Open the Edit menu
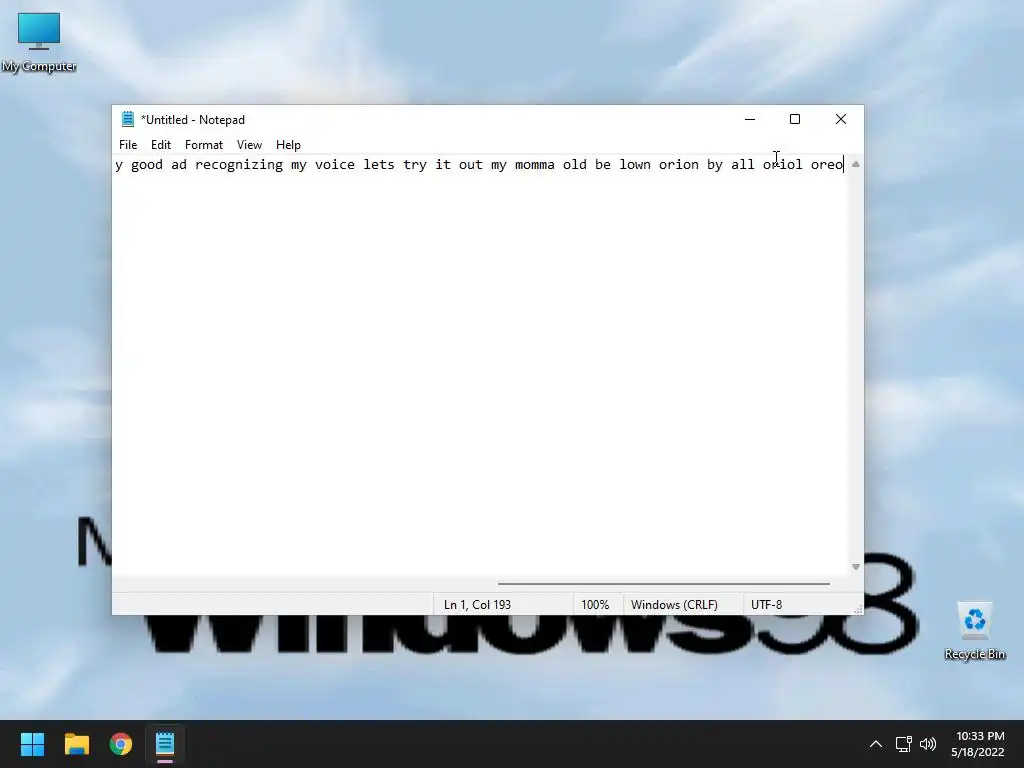The width and height of the screenshot is (1024, 768). click(161, 145)
